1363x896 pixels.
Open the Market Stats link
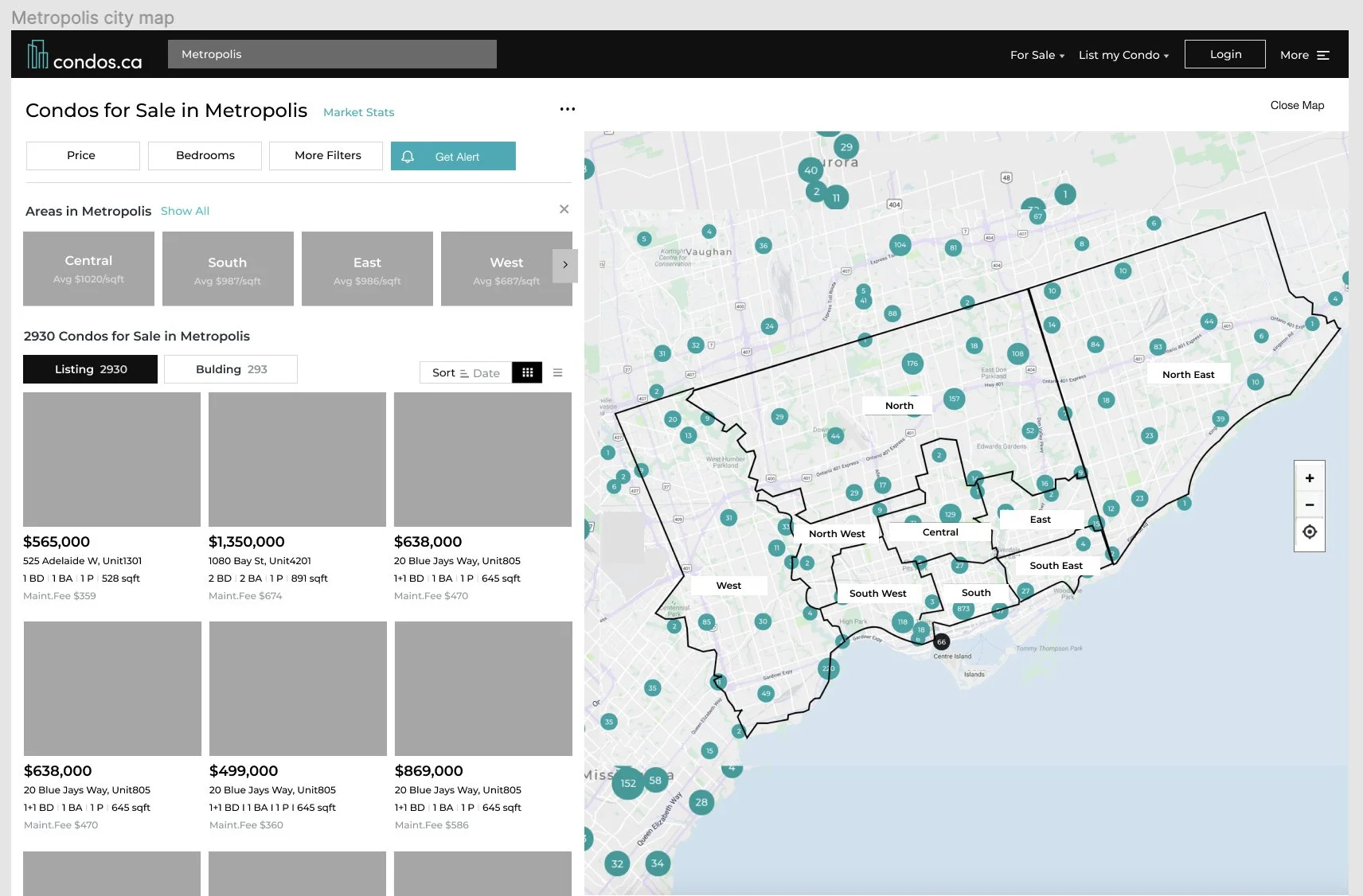coord(358,112)
